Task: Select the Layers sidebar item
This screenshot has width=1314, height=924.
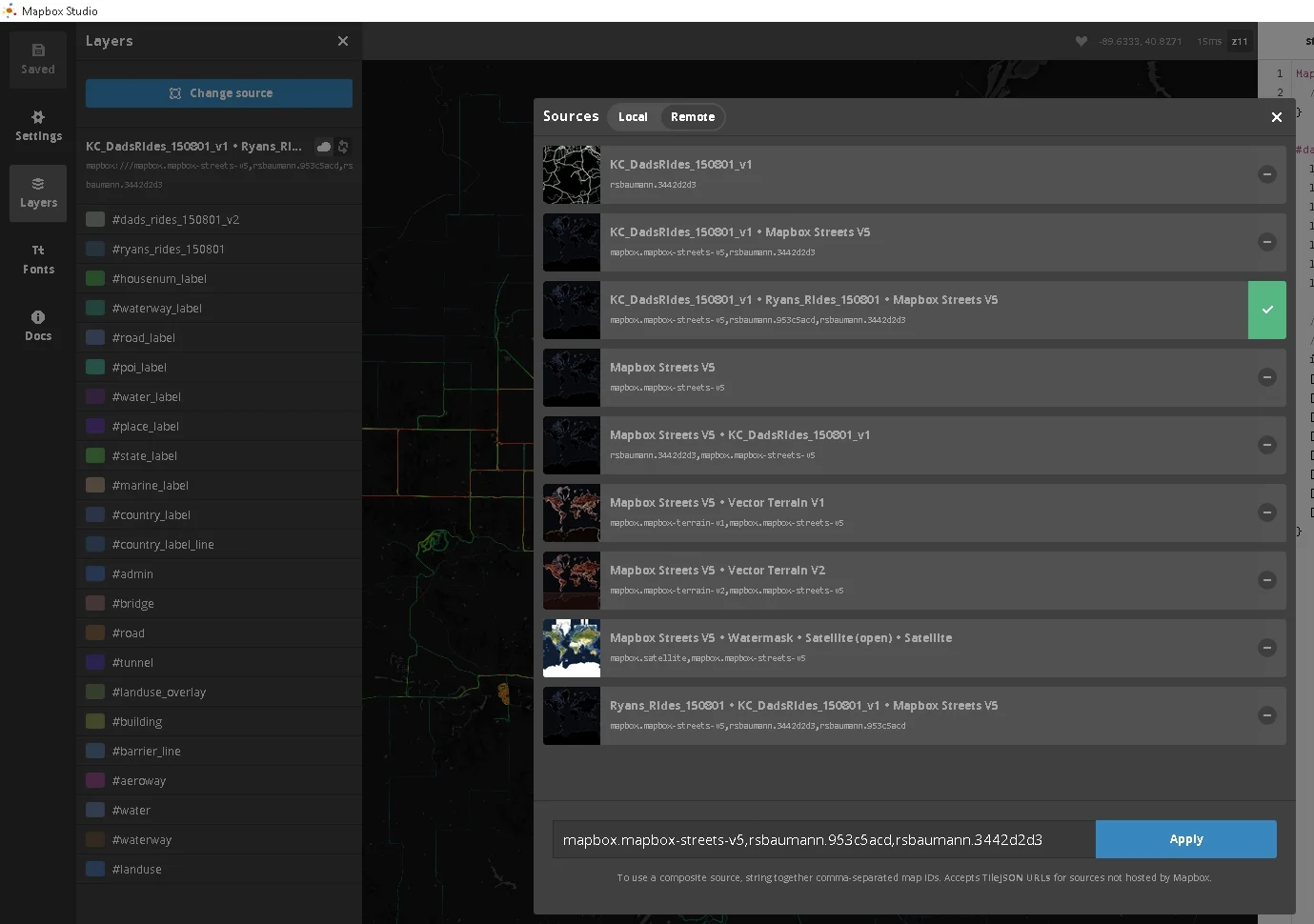Action: click(38, 192)
